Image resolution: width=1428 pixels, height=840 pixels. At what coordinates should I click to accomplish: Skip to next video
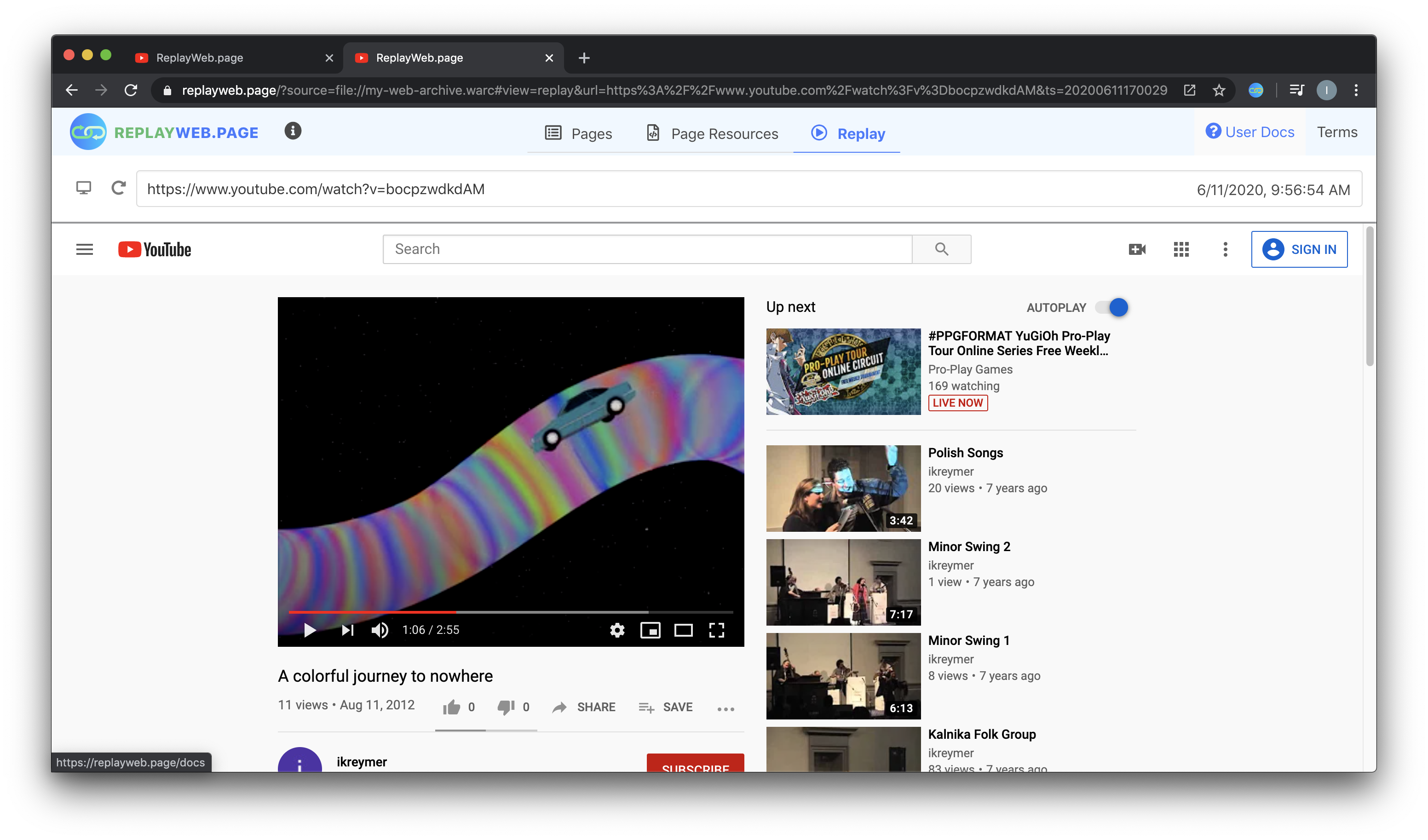click(x=347, y=630)
